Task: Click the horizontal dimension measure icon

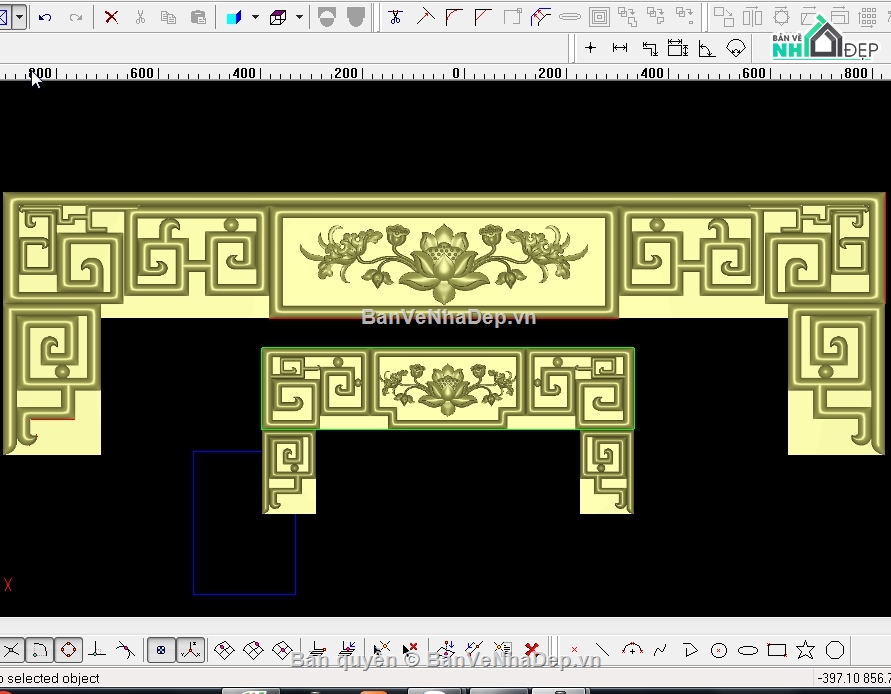Action: (620, 48)
